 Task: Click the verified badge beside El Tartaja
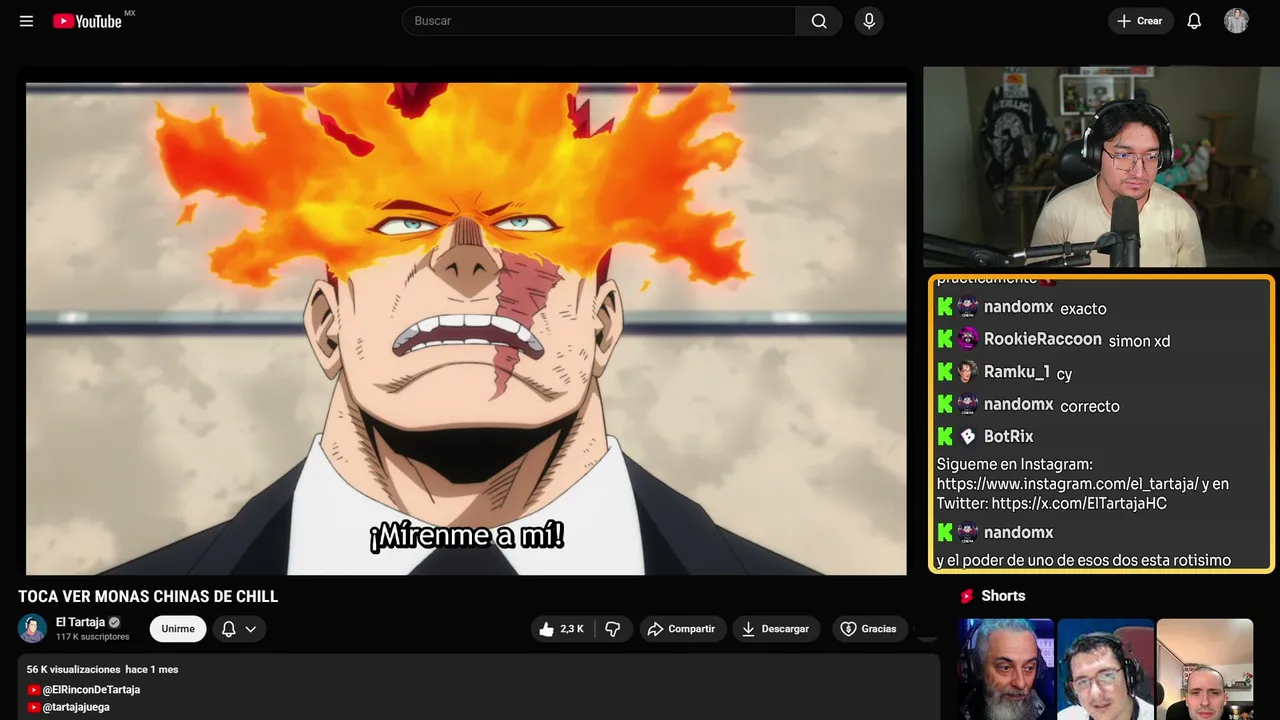[114, 622]
